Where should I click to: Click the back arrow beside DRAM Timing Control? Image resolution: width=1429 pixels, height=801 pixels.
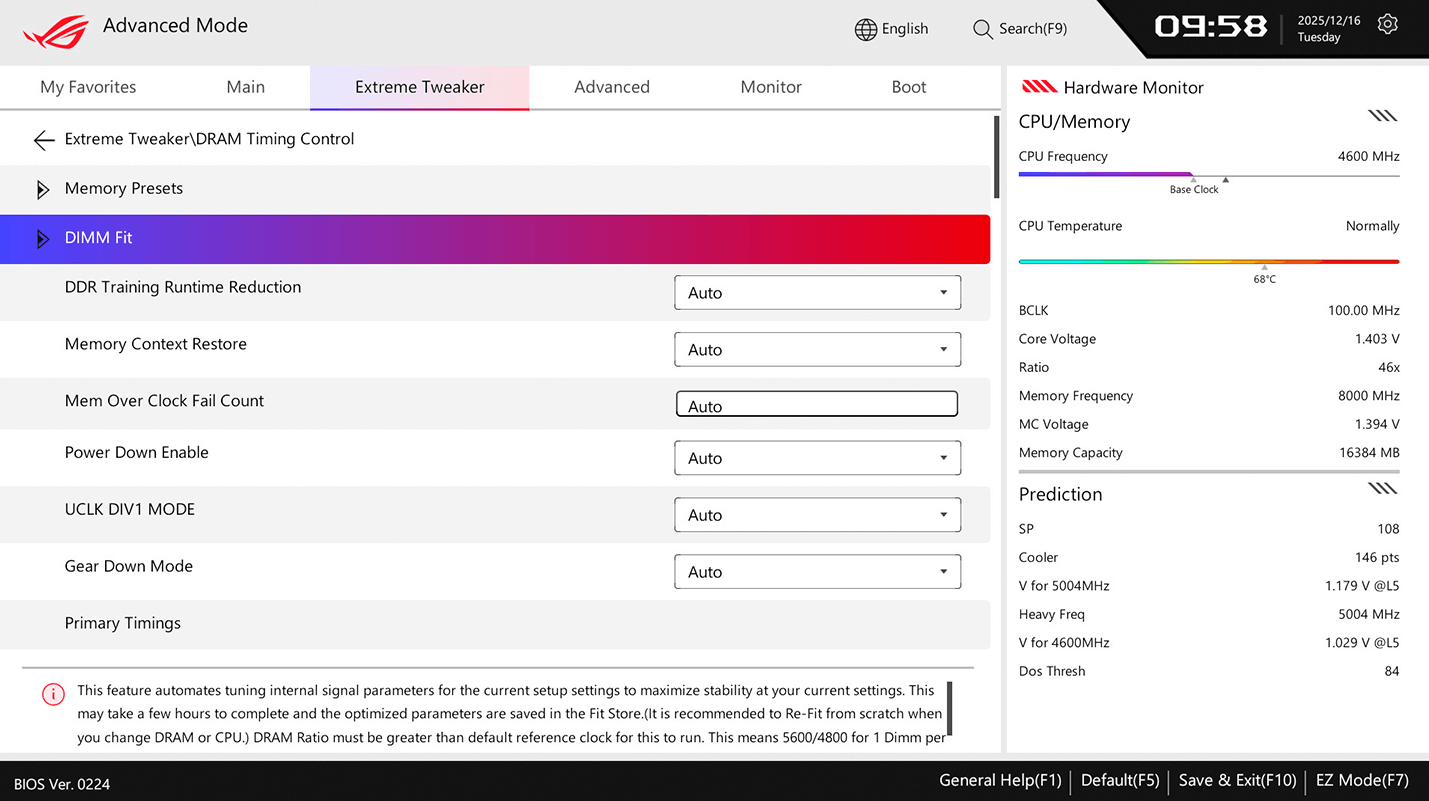44,140
